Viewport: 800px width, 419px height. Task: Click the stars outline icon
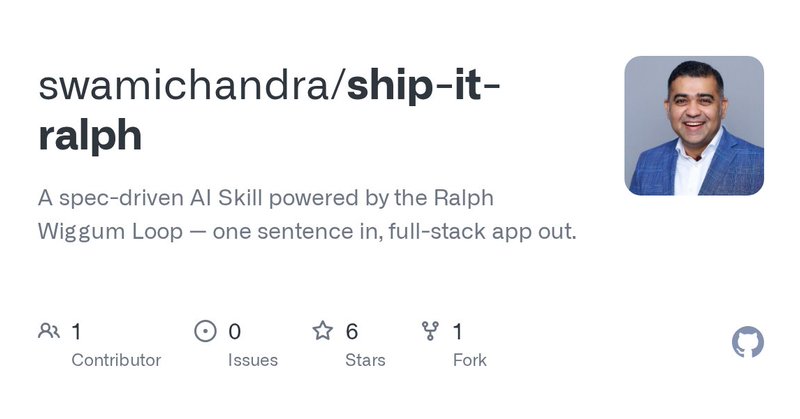click(x=323, y=331)
